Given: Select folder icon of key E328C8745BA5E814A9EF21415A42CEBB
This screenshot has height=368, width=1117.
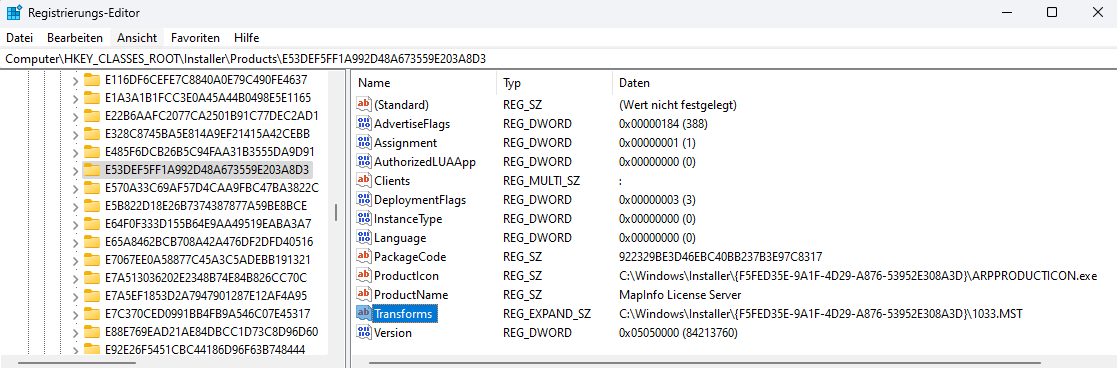Looking at the screenshot, I should [91, 134].
